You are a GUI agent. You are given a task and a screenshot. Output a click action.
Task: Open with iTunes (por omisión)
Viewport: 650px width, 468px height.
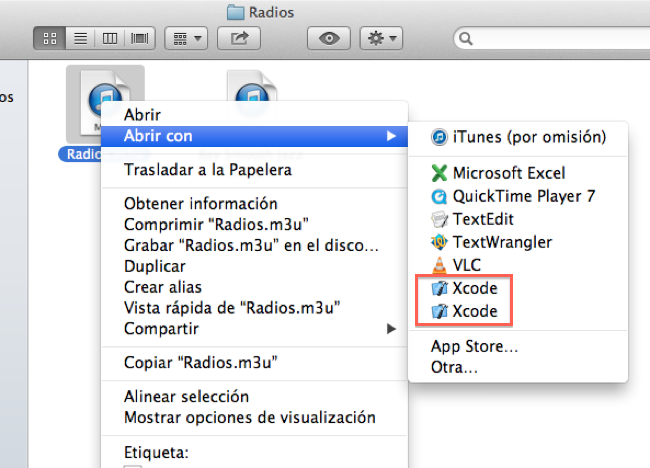518,137
